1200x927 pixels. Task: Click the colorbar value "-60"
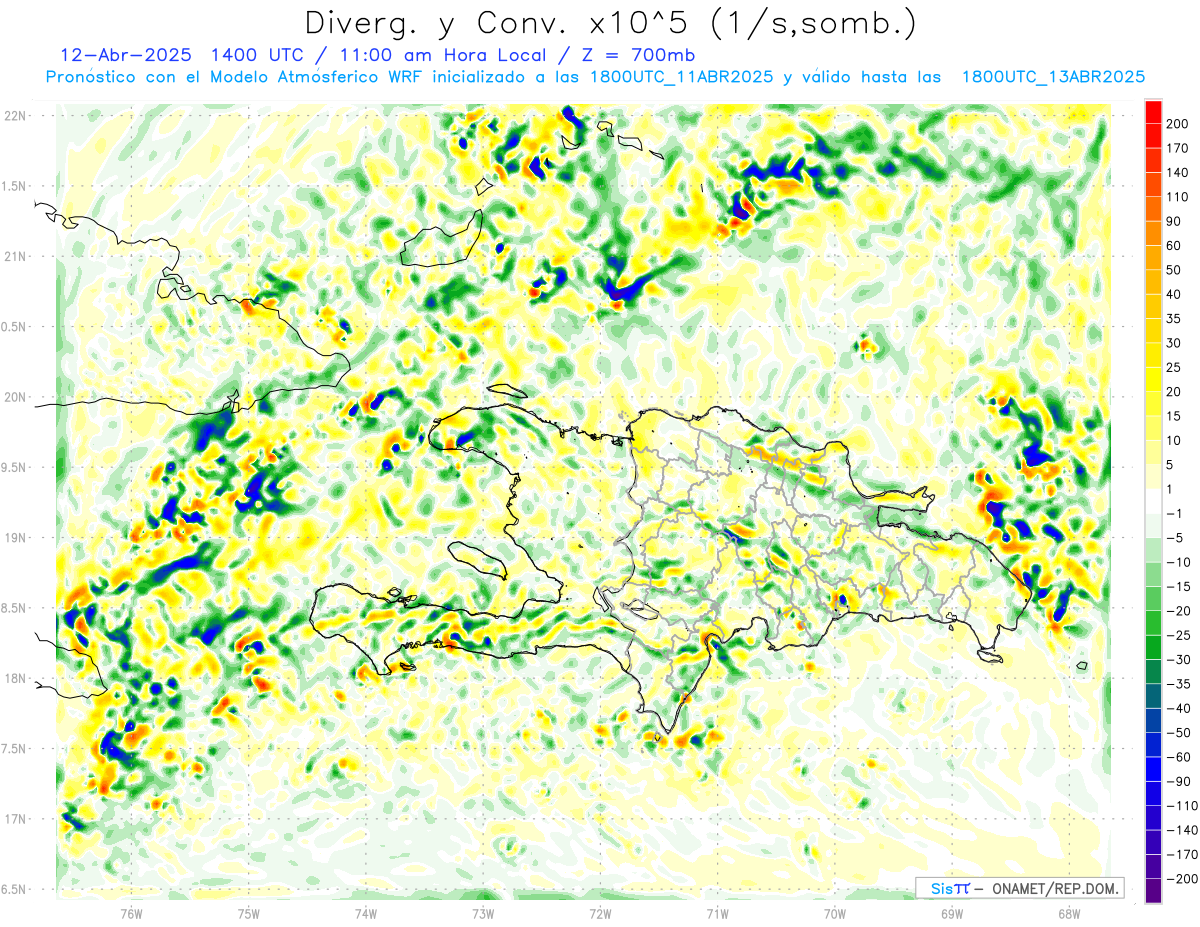pyautogui.click(x=1180, y=757)
